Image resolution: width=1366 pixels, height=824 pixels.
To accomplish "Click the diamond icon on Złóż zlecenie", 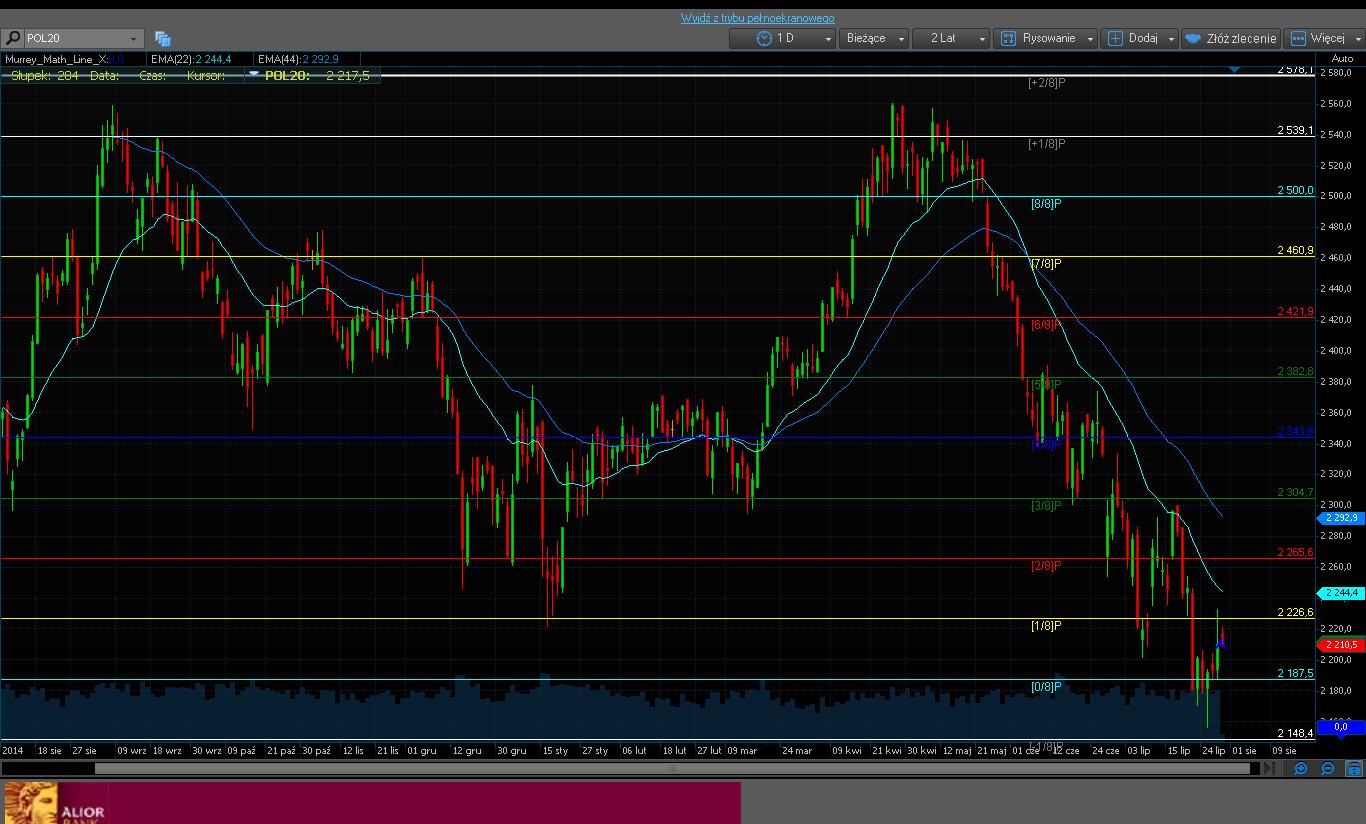I will (1192, 38).
